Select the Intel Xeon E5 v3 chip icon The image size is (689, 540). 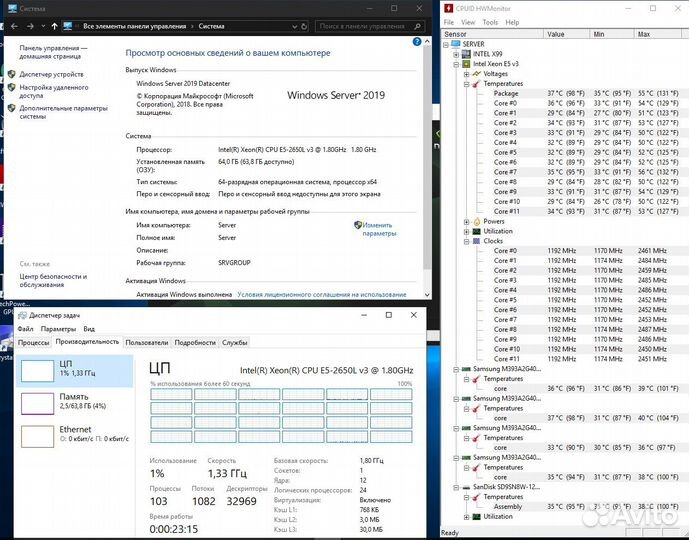(466, 64)
